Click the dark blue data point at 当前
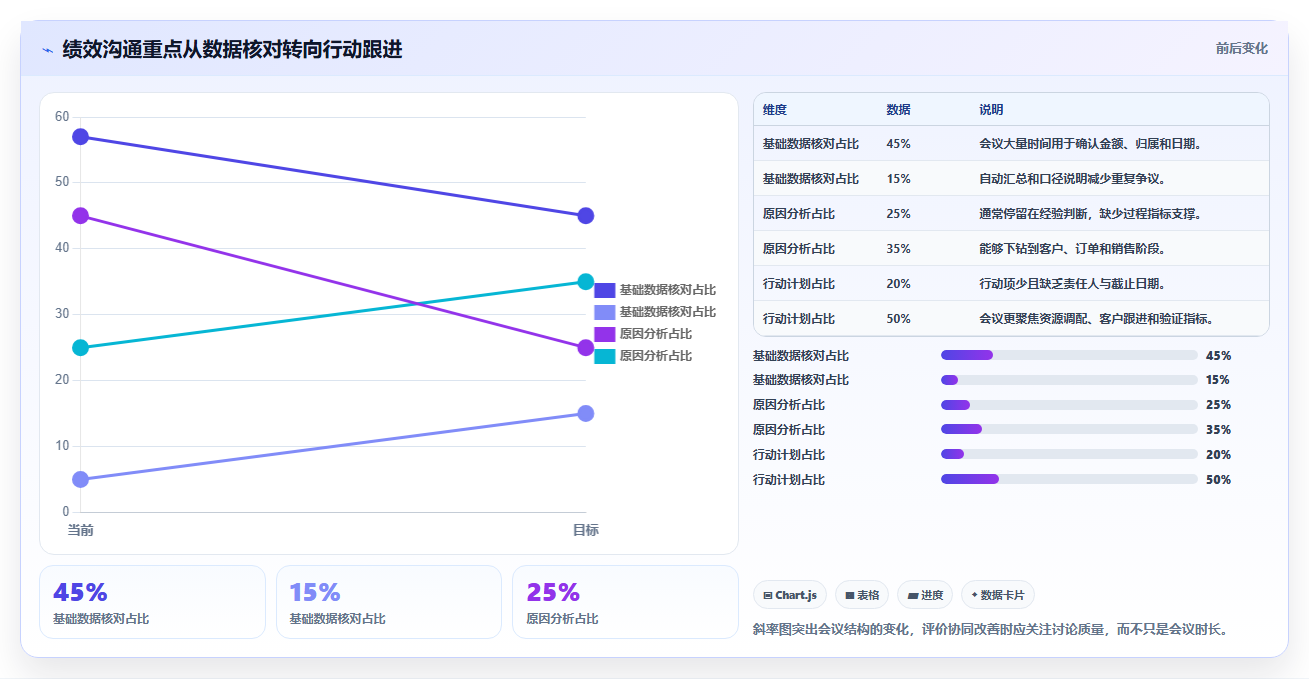 (x=81, y=137)
